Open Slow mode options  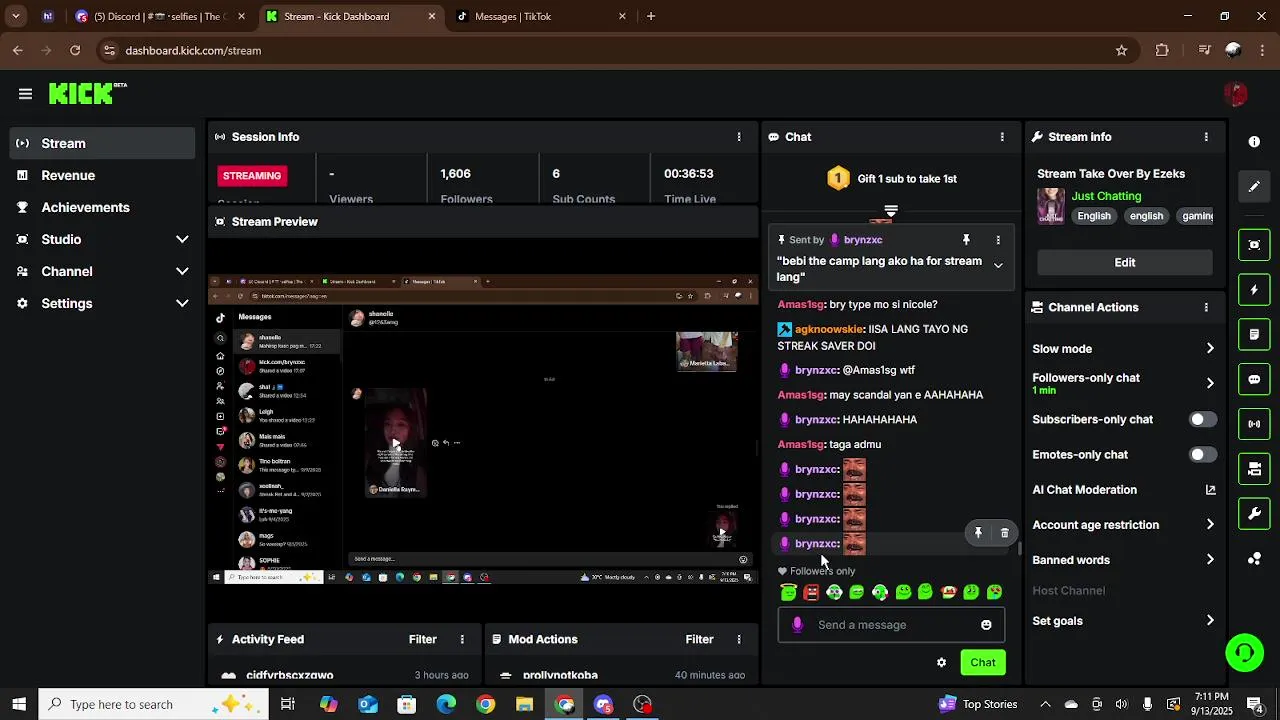[x=1124, y=349]
